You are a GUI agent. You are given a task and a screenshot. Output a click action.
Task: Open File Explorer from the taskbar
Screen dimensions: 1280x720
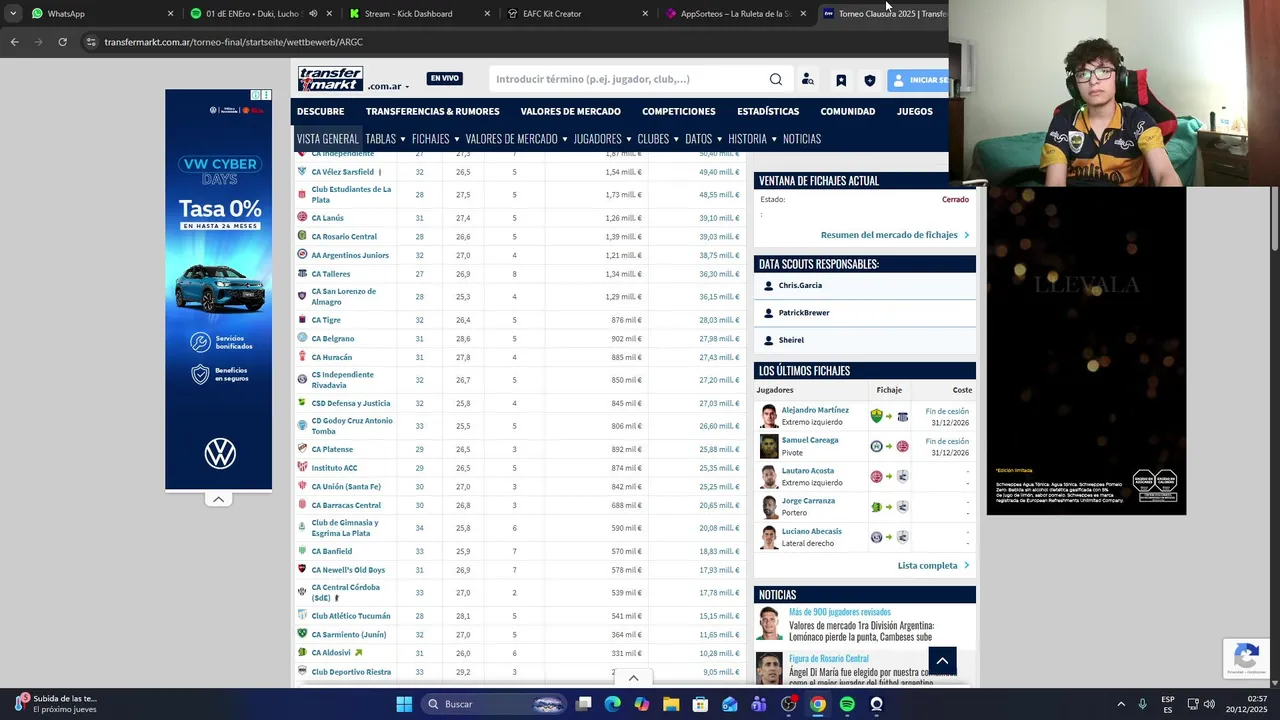click(x=671, y=704)
